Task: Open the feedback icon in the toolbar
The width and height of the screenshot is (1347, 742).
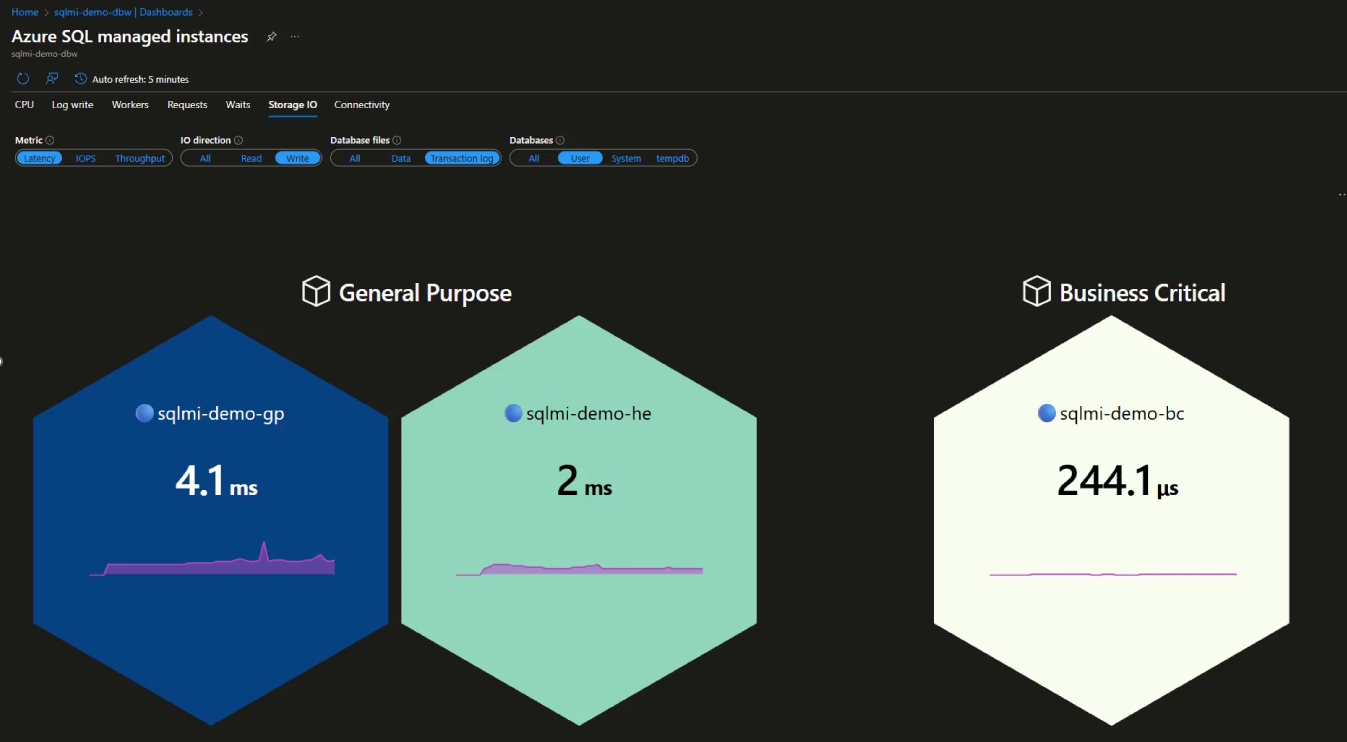Action: [52, 78]
